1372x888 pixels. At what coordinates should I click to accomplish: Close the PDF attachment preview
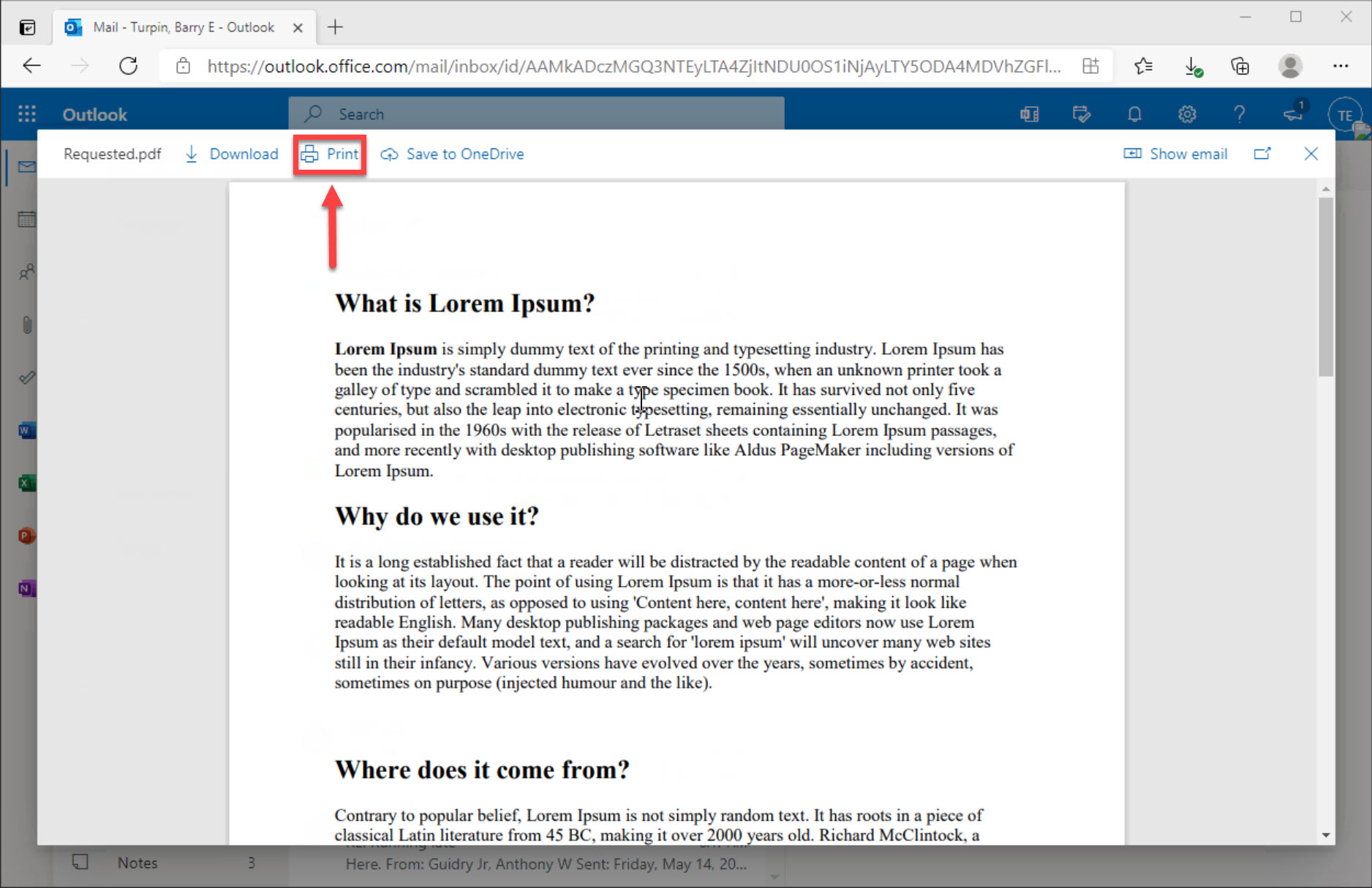click(x=1311, y=154)
